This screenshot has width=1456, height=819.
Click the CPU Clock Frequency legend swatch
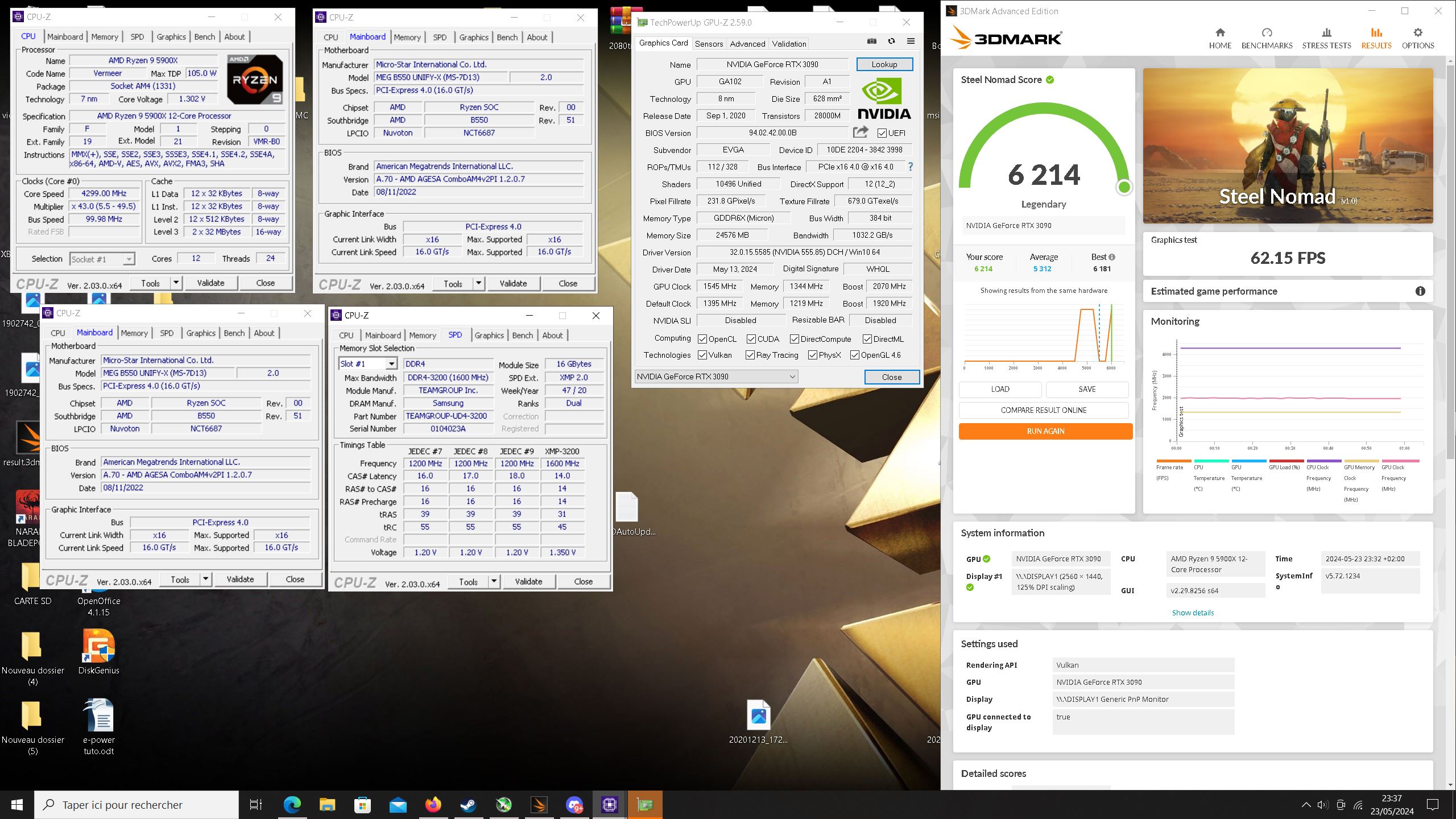click(x=1323, y=461)
